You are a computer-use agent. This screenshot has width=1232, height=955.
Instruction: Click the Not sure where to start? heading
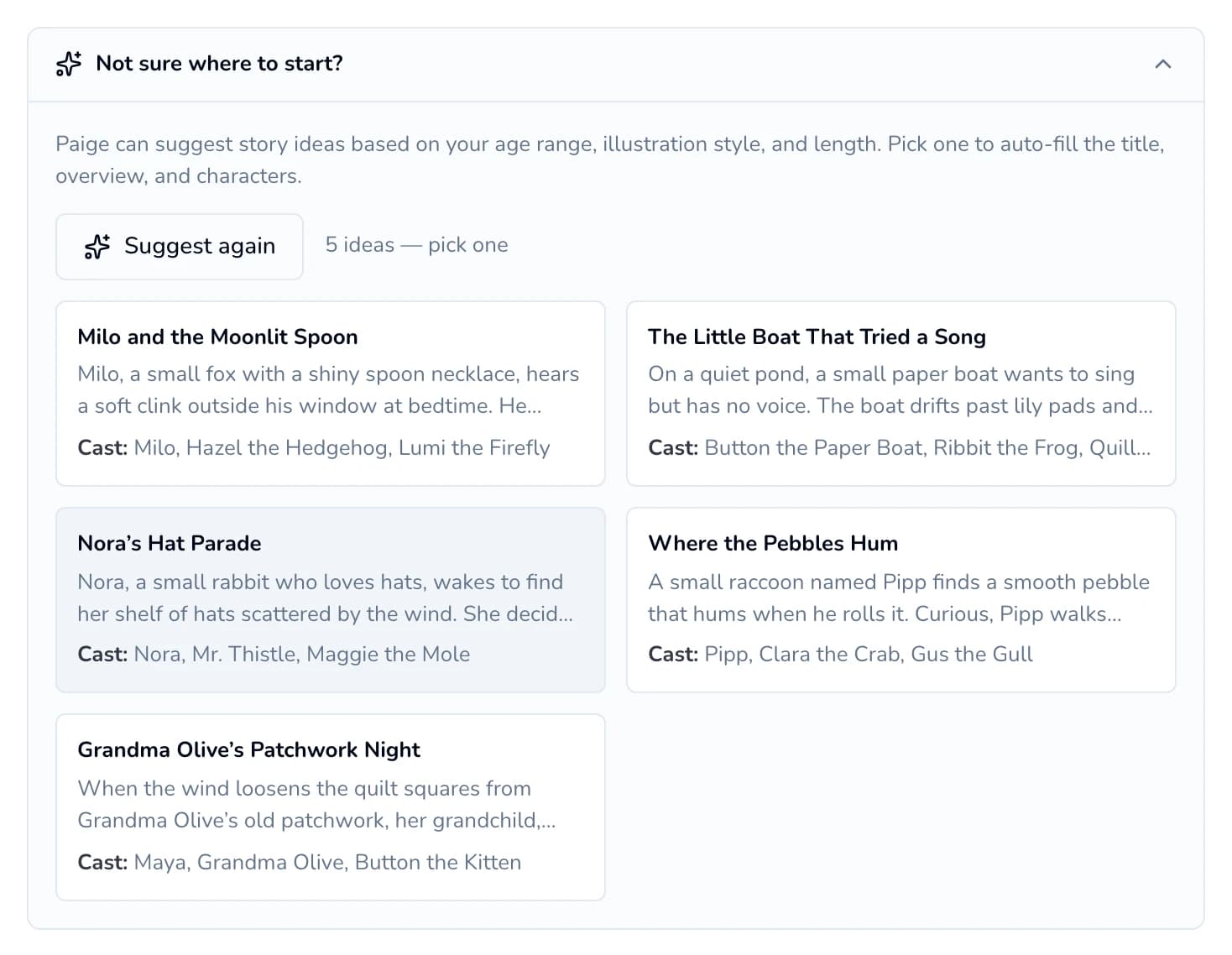(x=219, y=64)
